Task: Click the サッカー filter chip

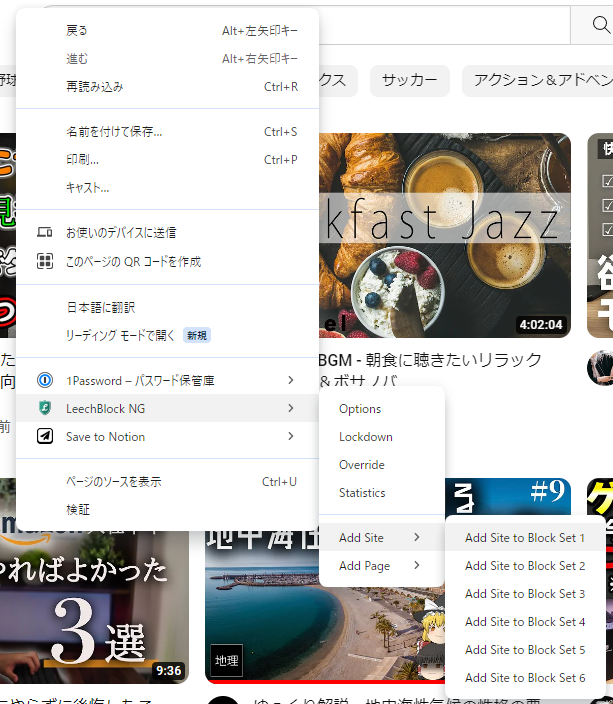Action: 409,81
